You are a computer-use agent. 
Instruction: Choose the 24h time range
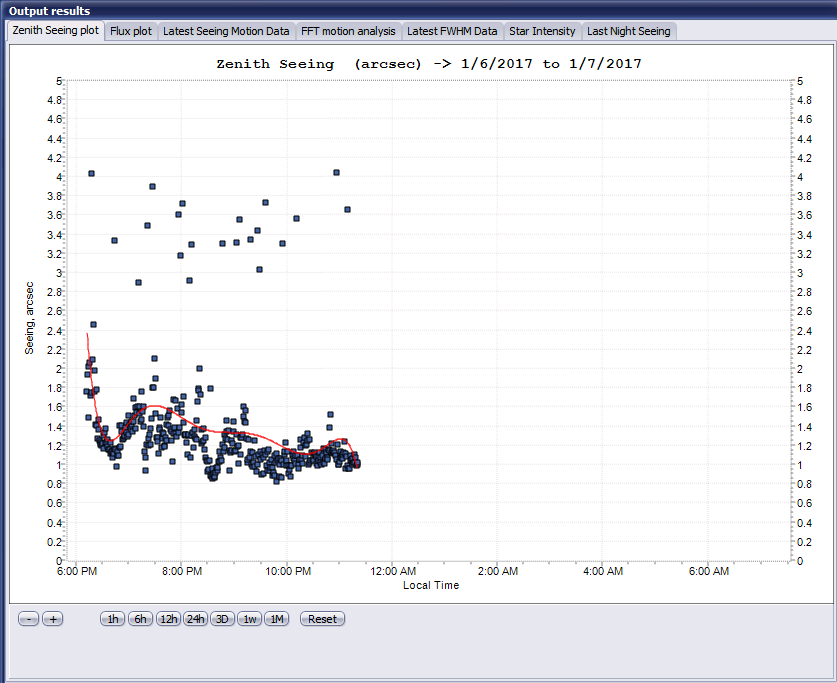pos(196,619)
